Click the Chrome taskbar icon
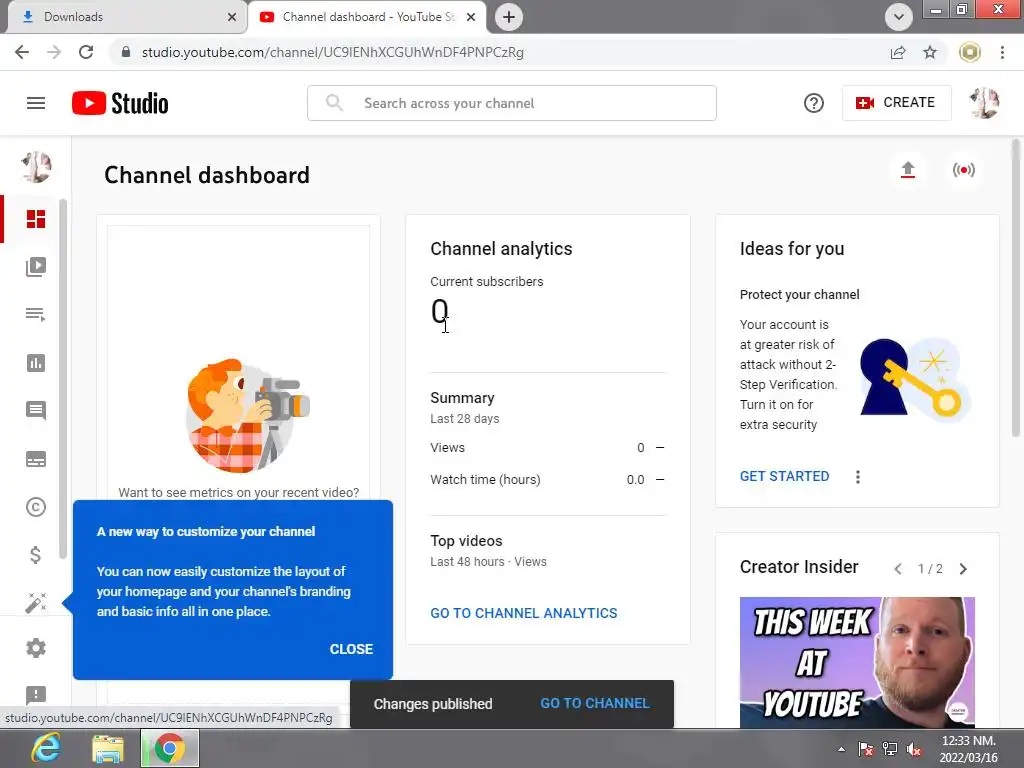The width and height of the screenshot is (1024, 768). click(x=170, y=748)
